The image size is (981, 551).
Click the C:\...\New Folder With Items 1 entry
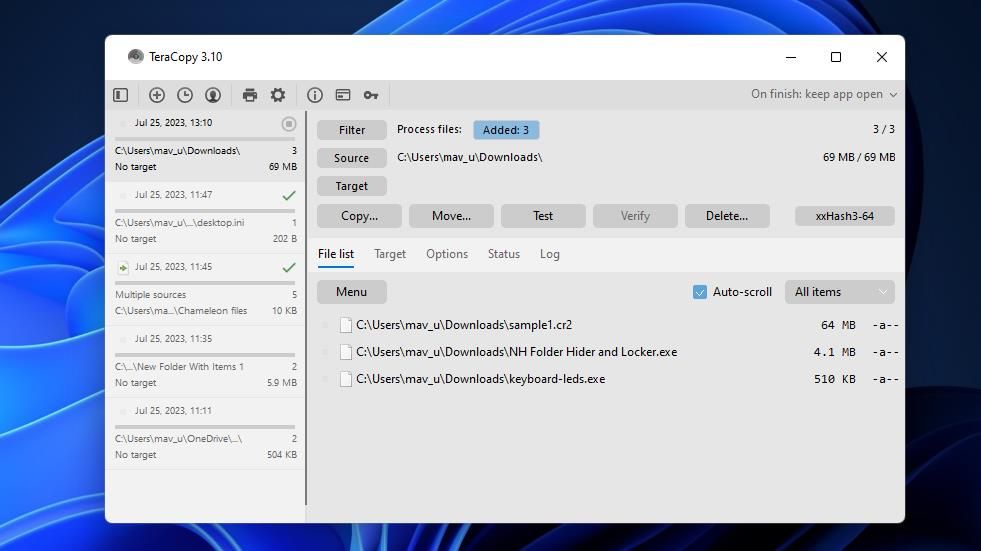pyautogui.click(x=180, y=366)
